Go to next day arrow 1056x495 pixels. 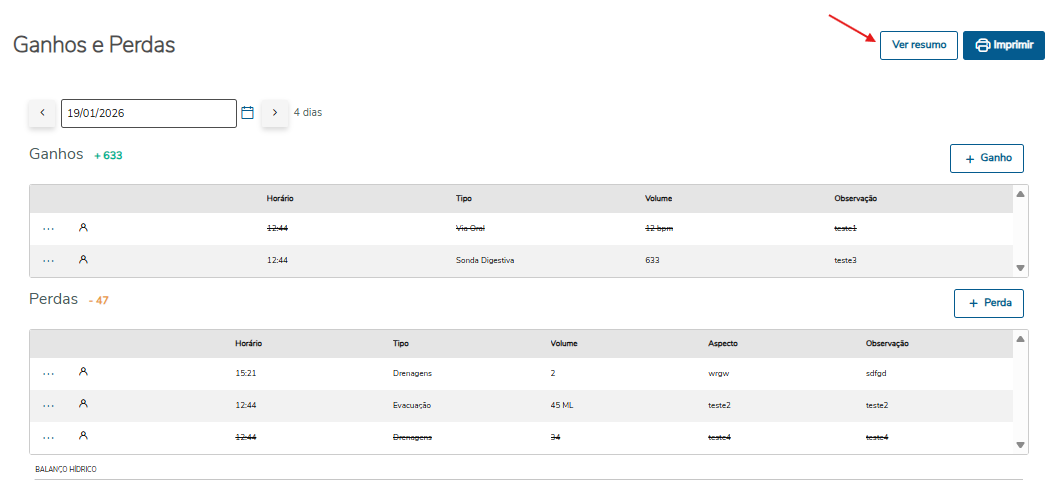coord(275,113)
